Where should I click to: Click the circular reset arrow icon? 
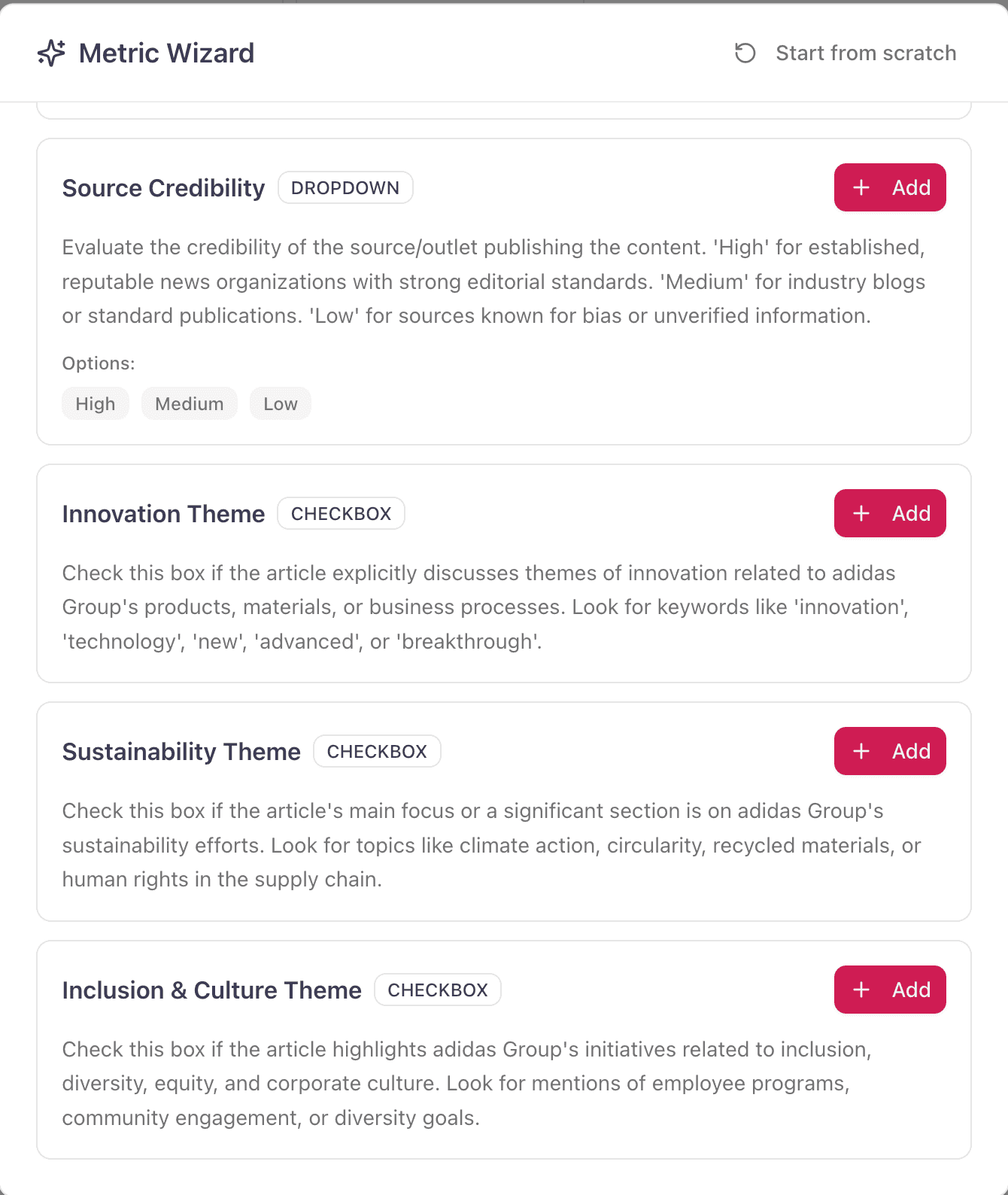click(x=745, y=53)
